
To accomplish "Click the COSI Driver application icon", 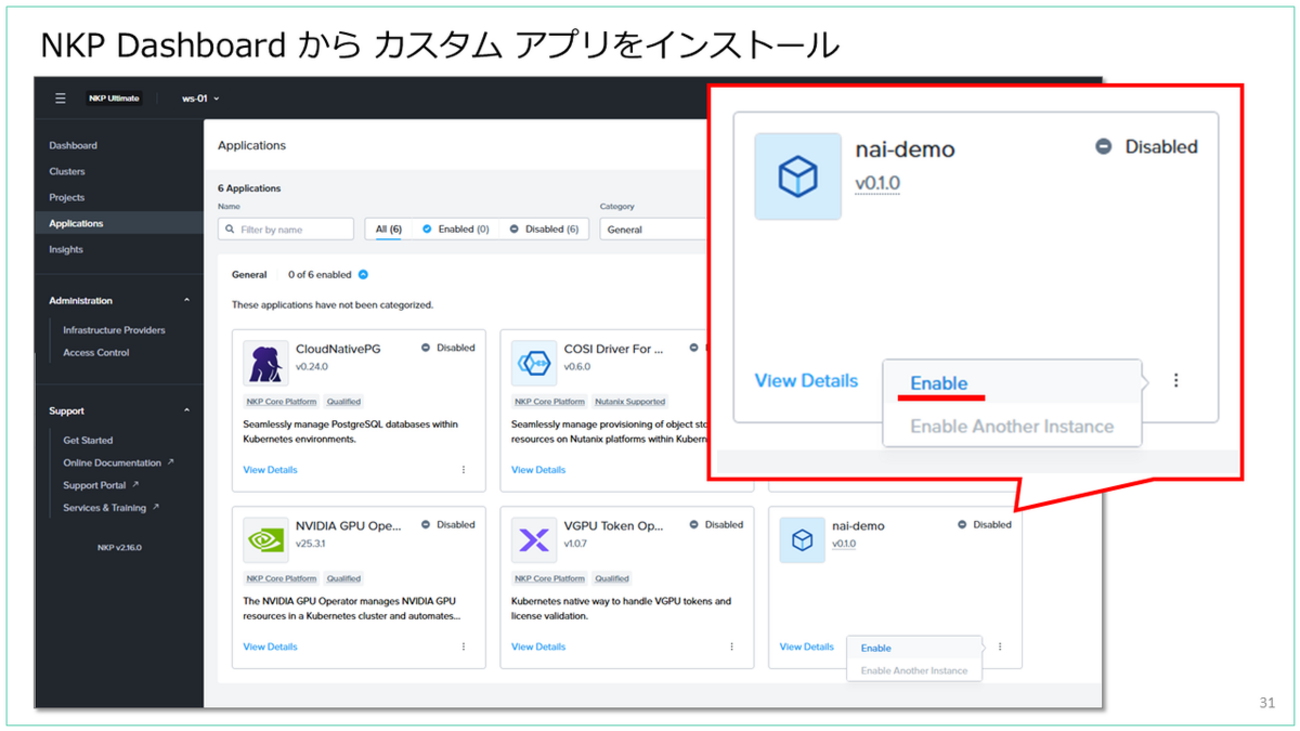I will pyautogui.click(x=533, y=363).
